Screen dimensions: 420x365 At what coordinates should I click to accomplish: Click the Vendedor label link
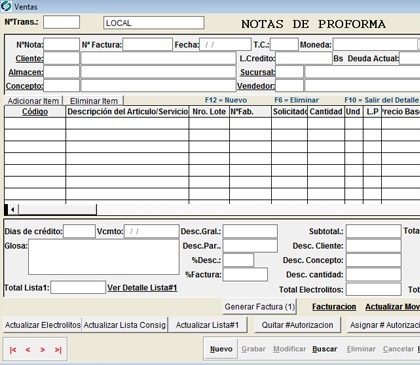pyautogui.click(x=256, y=86)
